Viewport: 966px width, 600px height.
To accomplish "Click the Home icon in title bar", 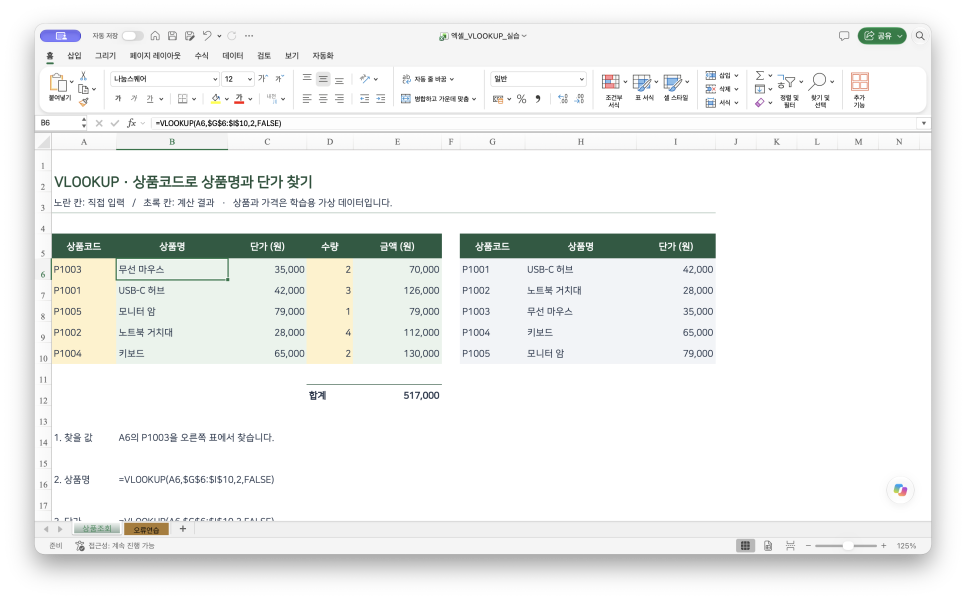I will (155, 36).
